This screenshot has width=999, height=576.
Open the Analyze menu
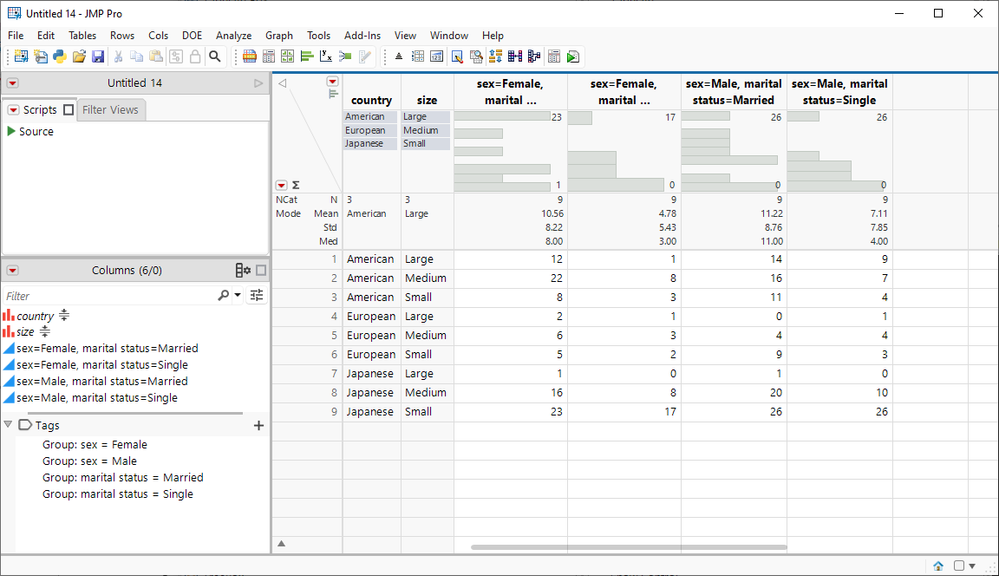tap(233, 35)
